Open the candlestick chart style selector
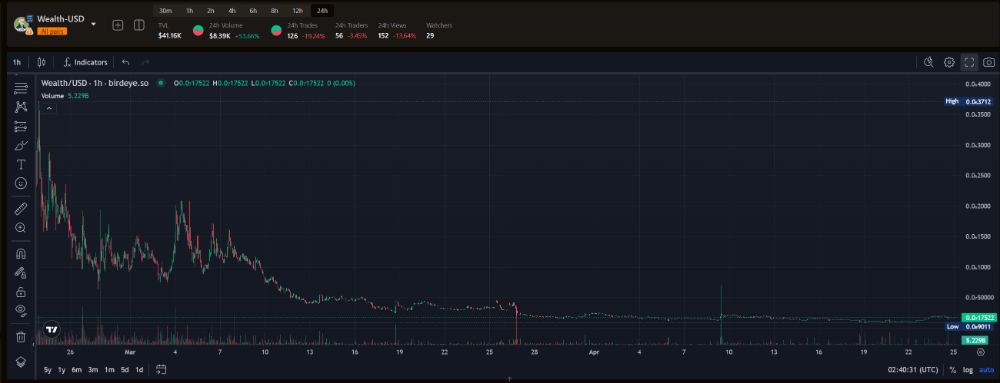1000x383 pixels. [41, 62]
